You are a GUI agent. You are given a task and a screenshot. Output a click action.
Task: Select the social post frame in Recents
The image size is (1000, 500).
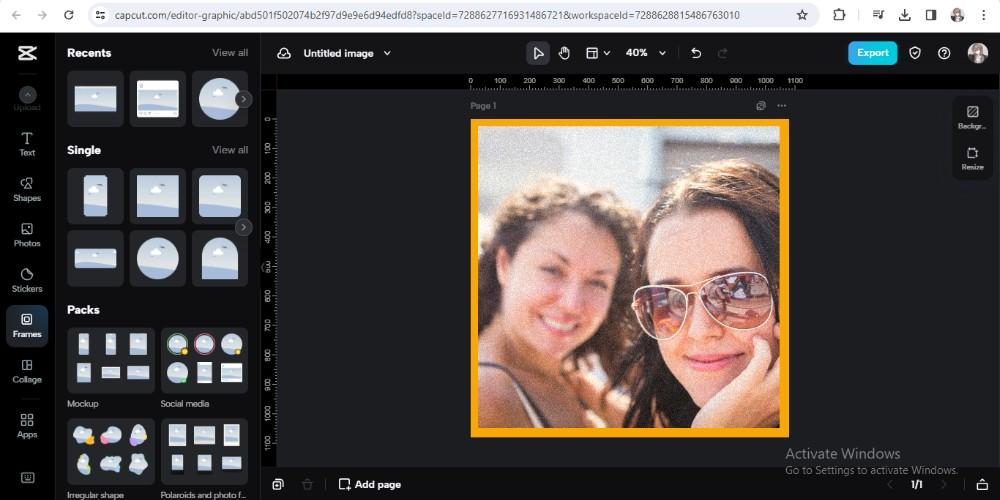pyautogui.click(x=158, y=99)
